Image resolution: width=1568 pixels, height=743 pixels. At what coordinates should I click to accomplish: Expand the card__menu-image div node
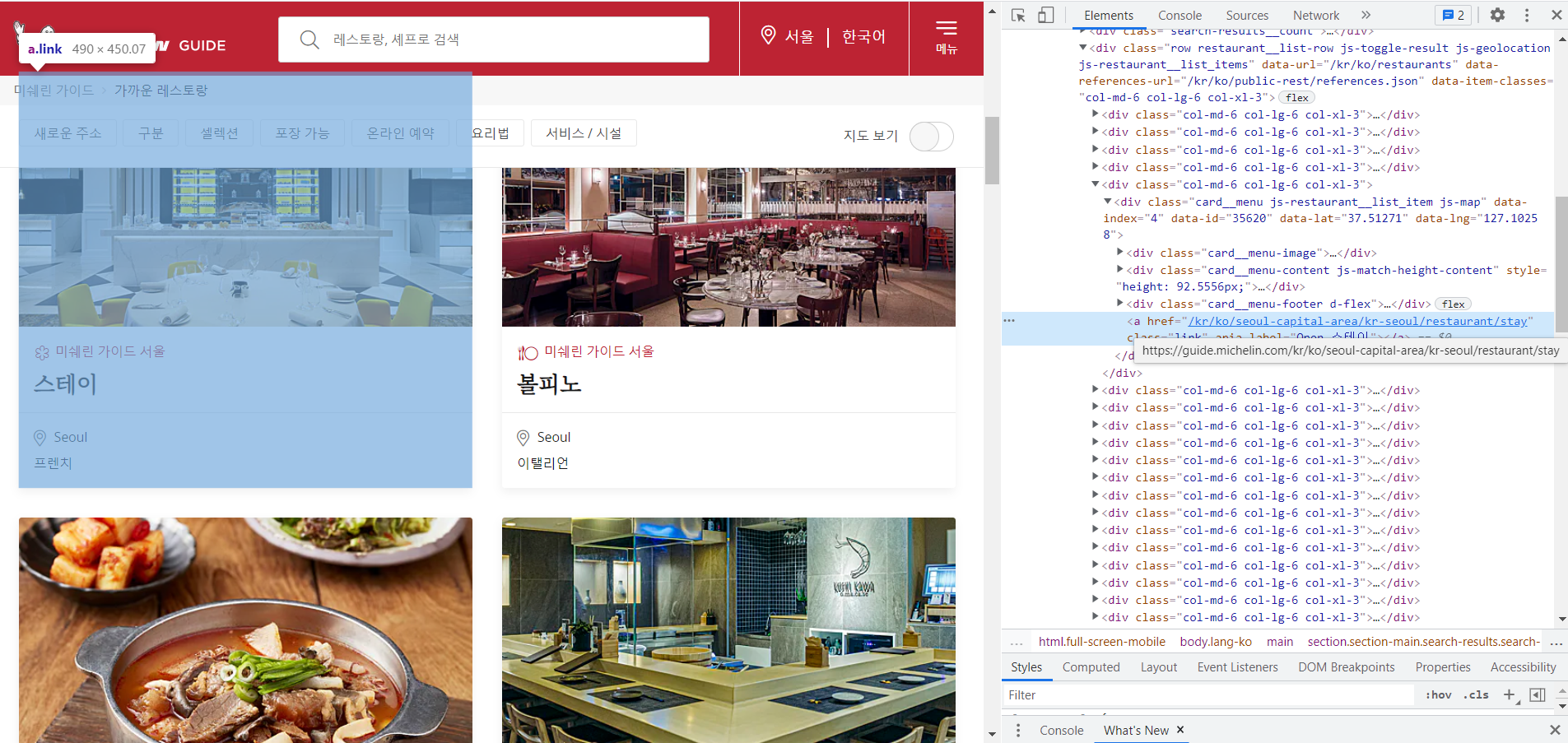tap(1119, 252)
